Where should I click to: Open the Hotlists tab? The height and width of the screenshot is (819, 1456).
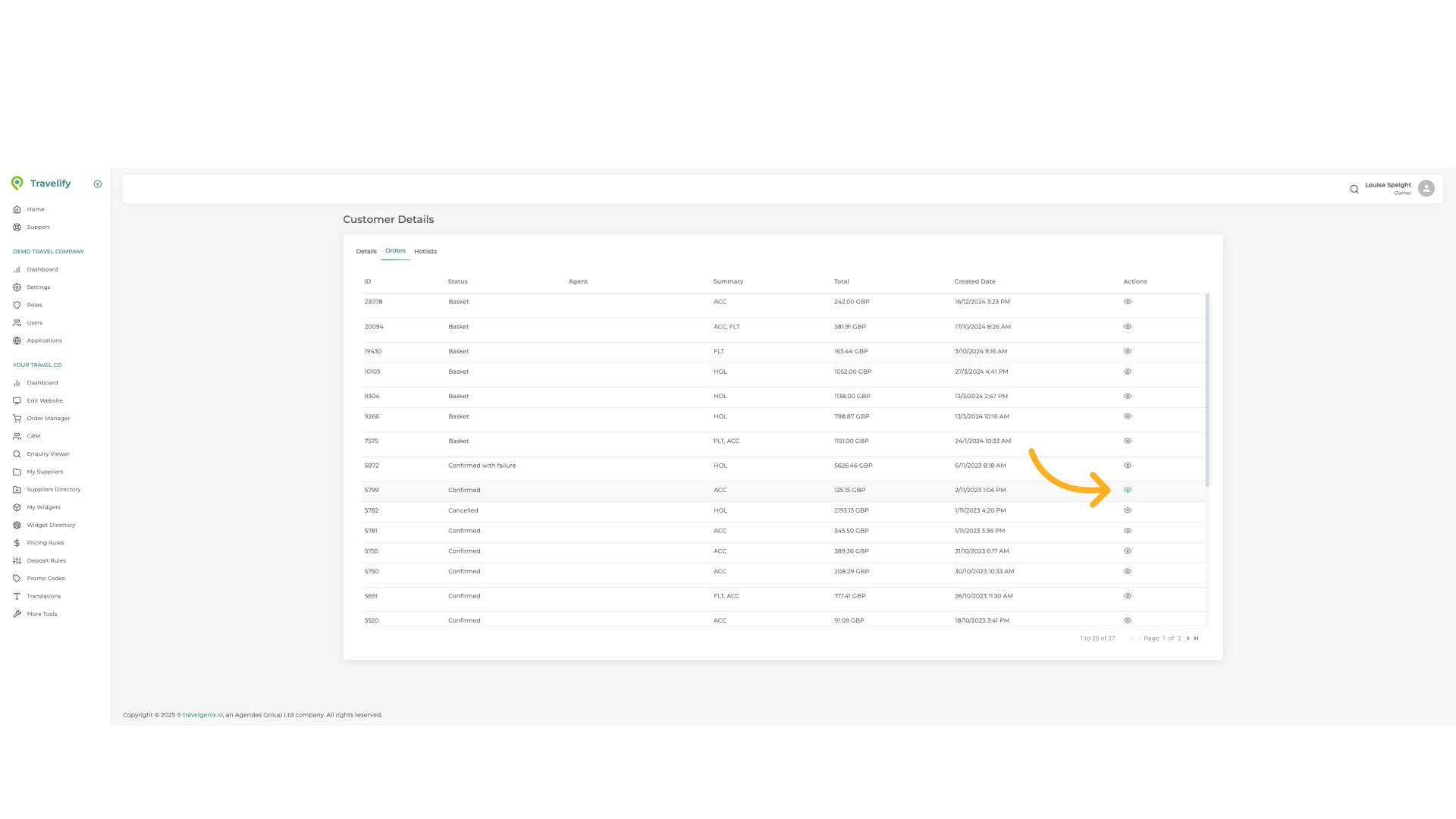coord(425,251)
